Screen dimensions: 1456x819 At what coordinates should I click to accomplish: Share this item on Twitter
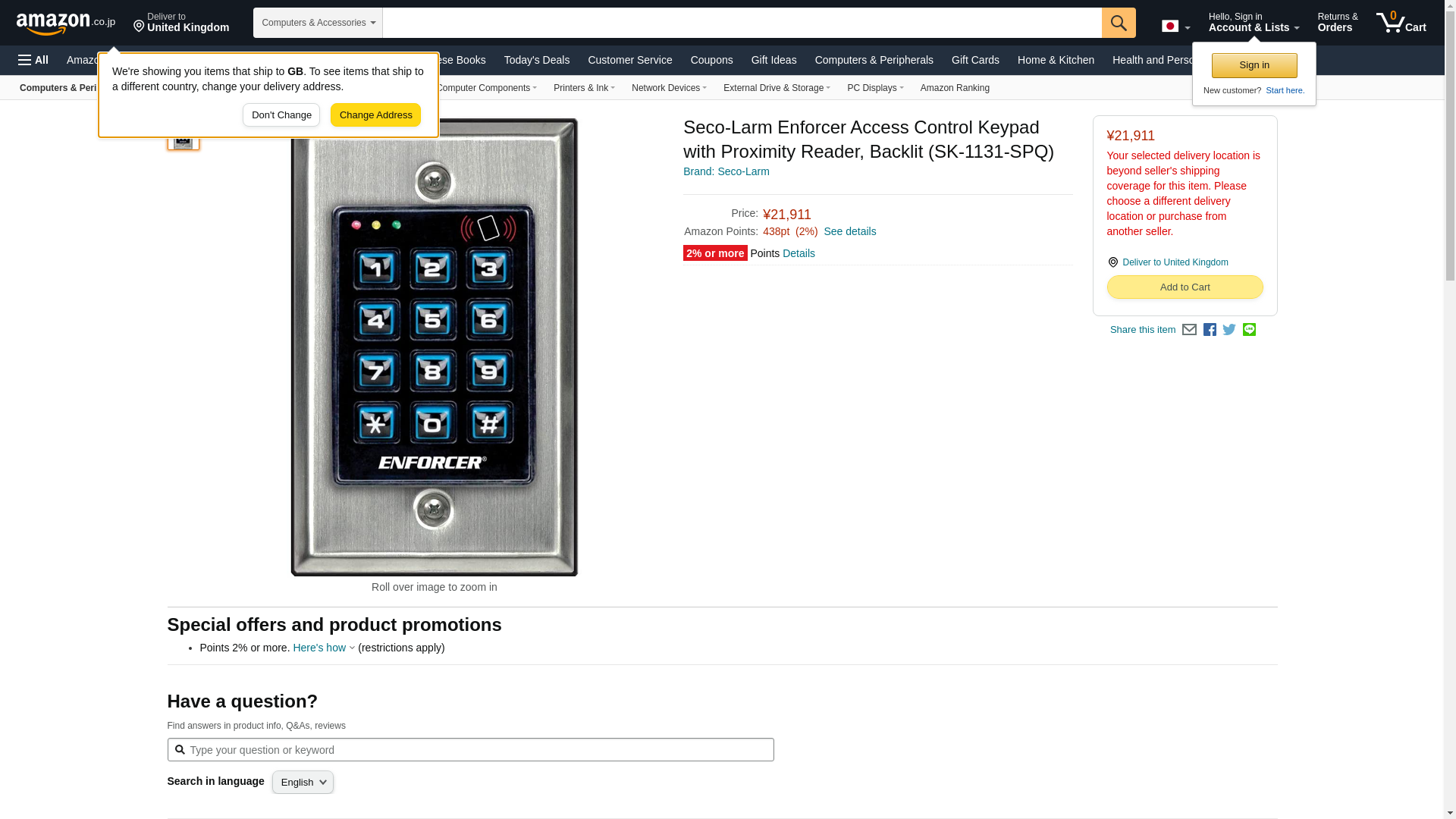point(1229,330)
